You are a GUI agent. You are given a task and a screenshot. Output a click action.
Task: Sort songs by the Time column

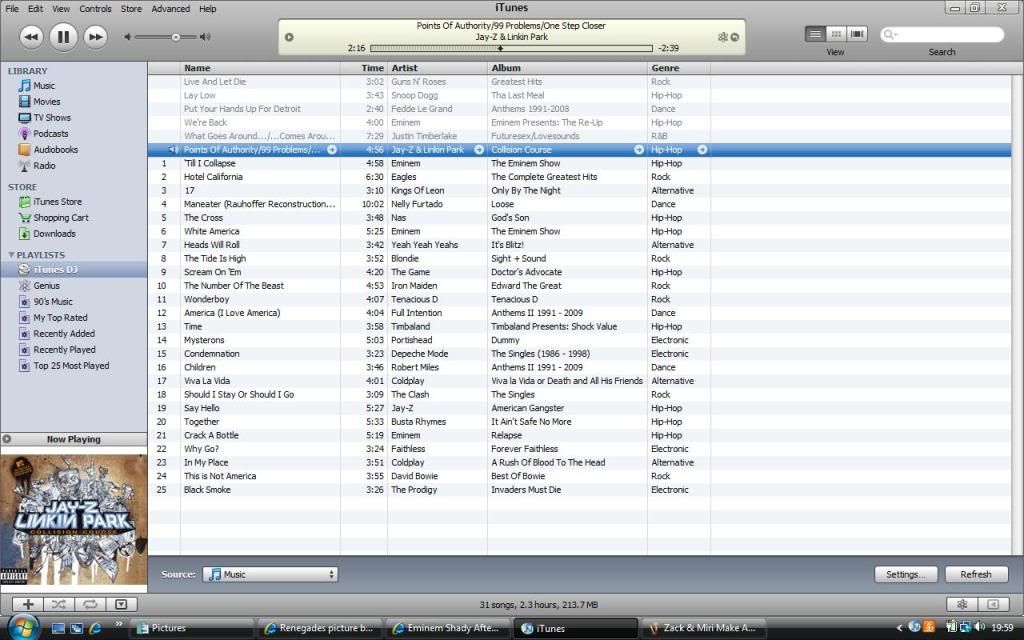click(x=364, y=68)
